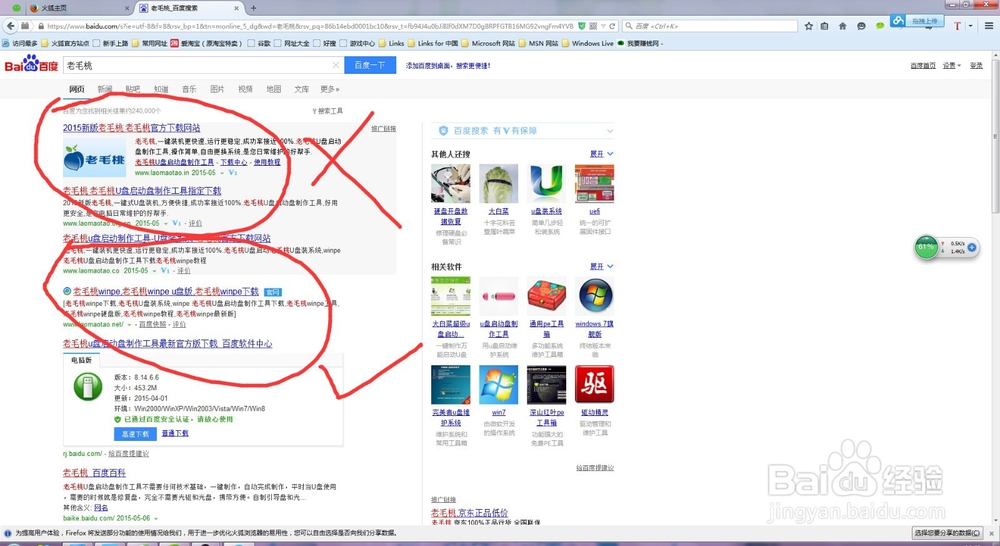This screenshot has height=546, width=1000.
Task: Close the 老毛桃_百度搜索 tab
Action: (x=237, y=8)
